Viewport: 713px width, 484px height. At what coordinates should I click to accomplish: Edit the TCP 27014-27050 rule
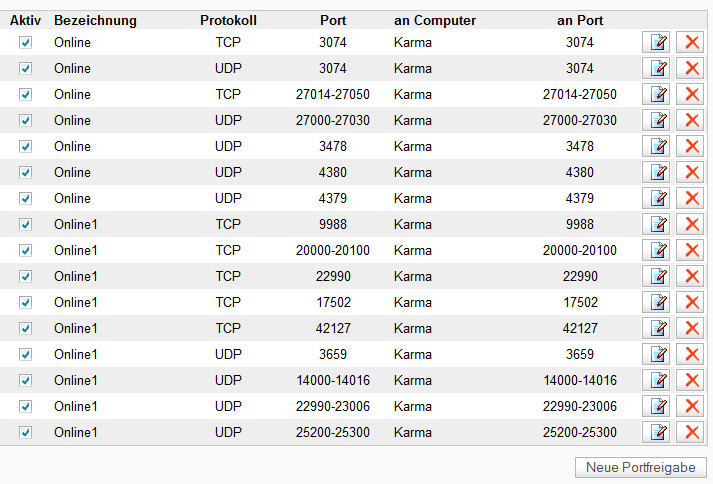coord(656,94)
